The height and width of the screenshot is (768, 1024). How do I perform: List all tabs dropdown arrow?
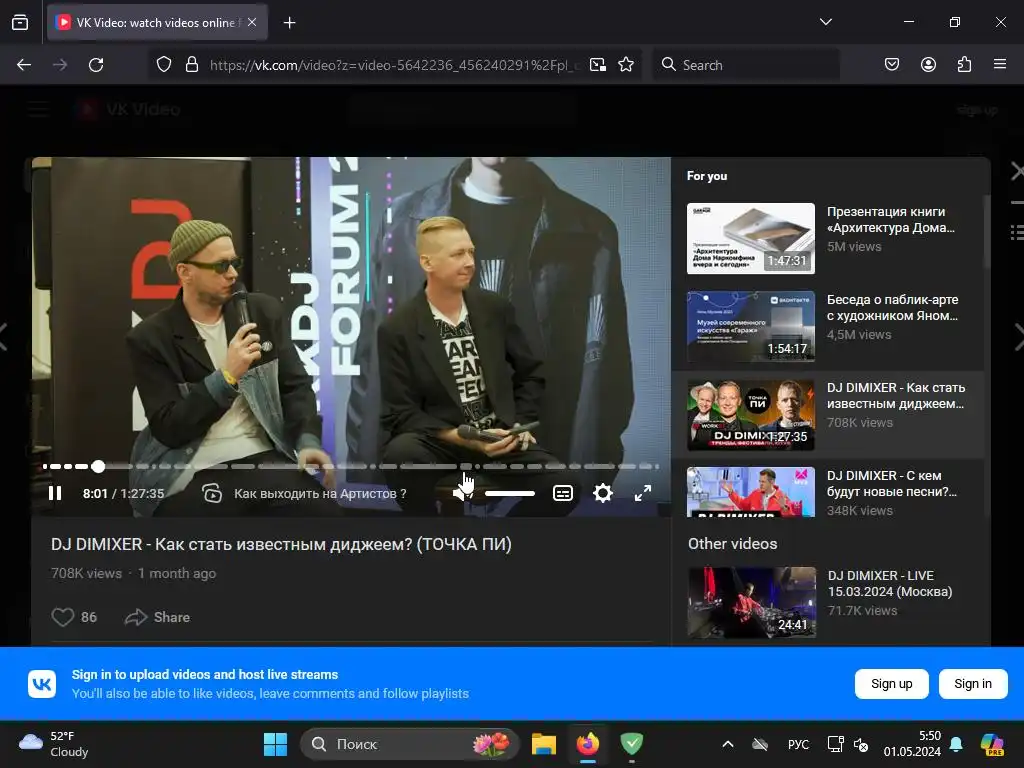[x=826, y=22]
